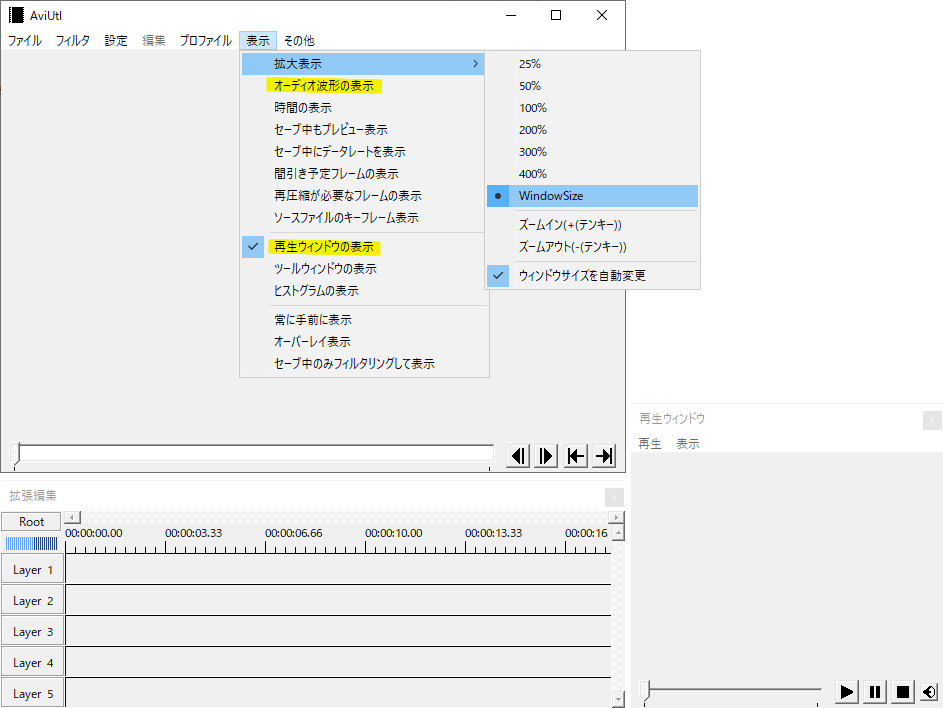The height and width of the screenshot is (708, 943).
Task: Play video in the 再生ウィンドウ
Action: pyautogui.click(x=846, y=692)
